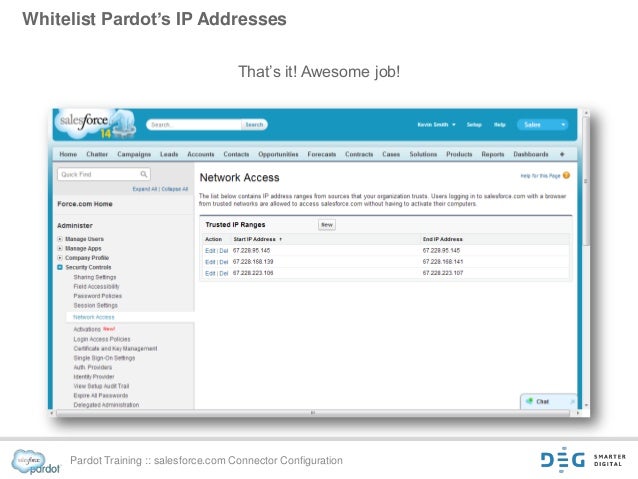Open the Help link in header
Viewport: 638px width, 479px height.
click(x=500, y=125)
